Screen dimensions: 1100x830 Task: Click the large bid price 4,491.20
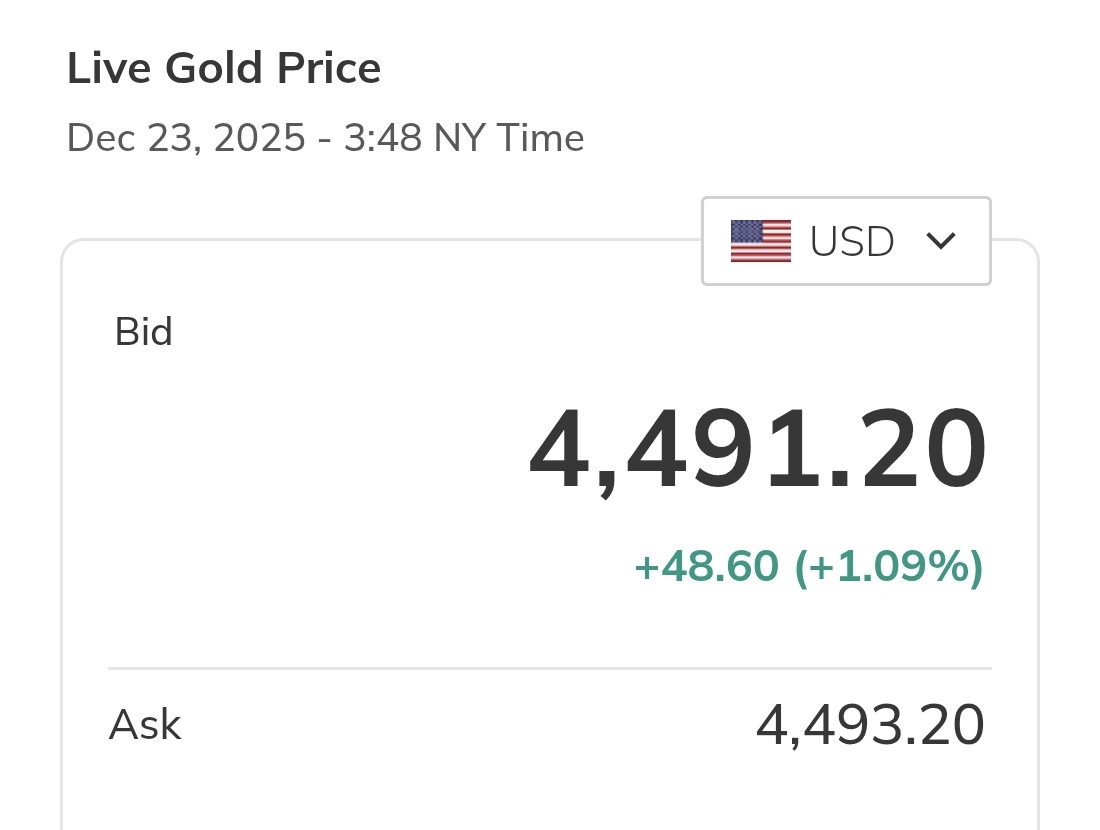pyautogui.click(x=757, y=451)
